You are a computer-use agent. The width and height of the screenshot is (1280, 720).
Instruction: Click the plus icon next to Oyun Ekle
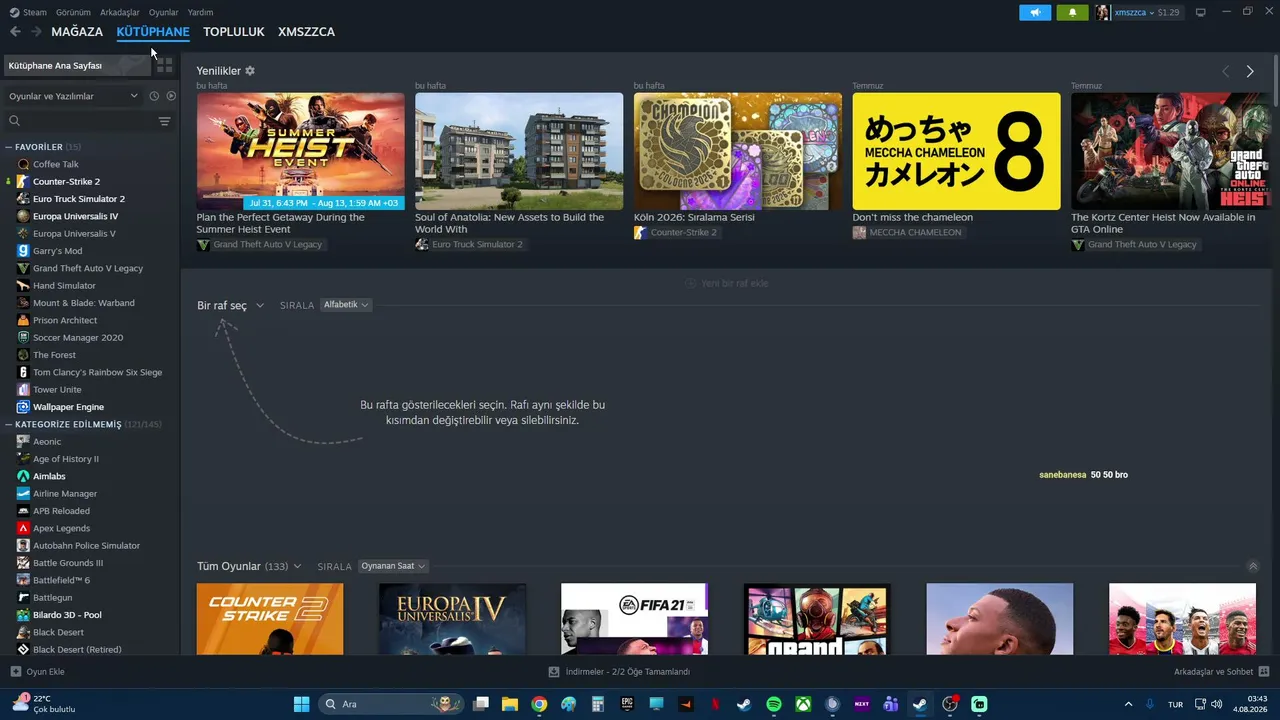tap(15, 672)
